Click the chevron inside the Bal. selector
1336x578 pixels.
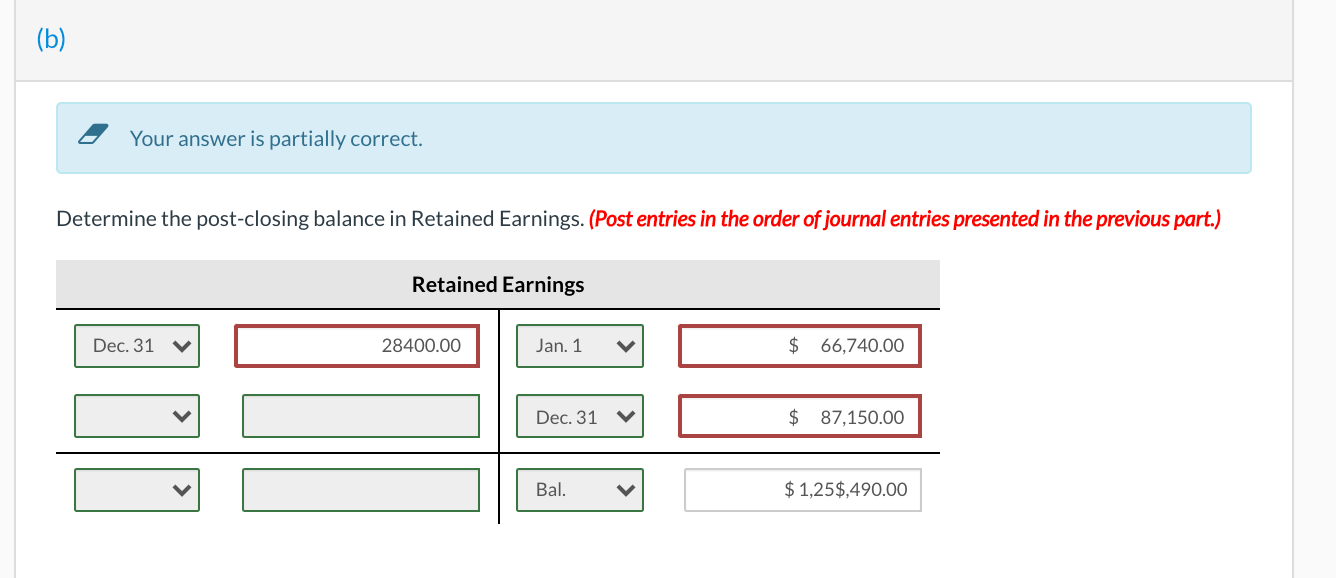624,489
